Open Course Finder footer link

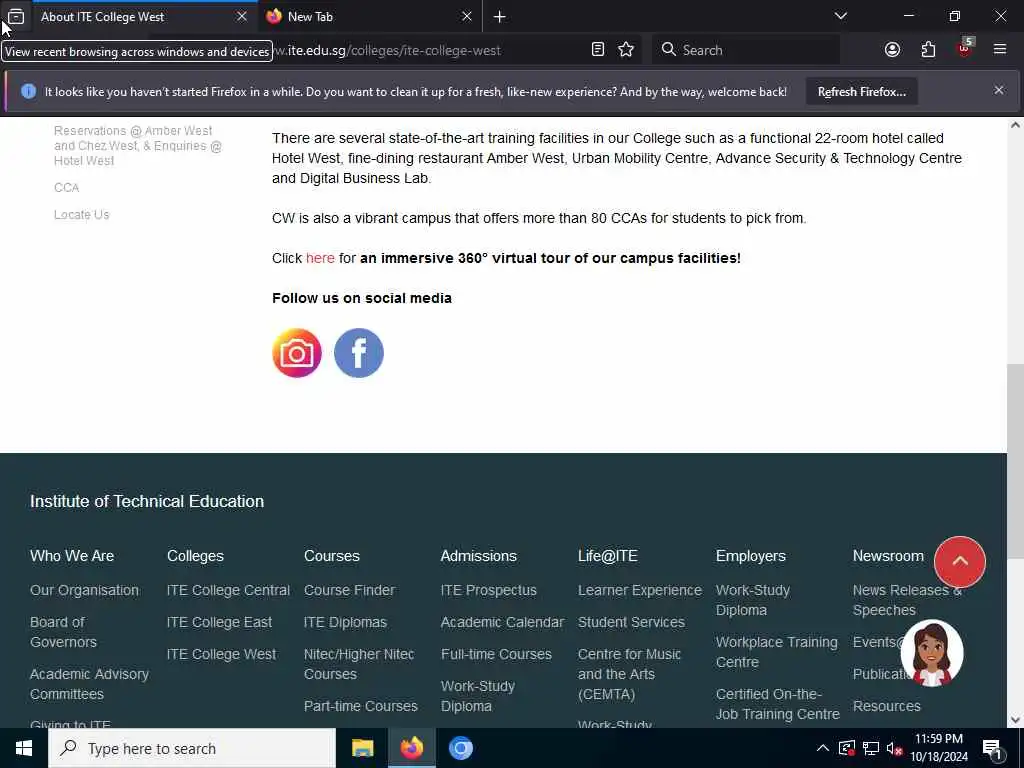point(349,590)
